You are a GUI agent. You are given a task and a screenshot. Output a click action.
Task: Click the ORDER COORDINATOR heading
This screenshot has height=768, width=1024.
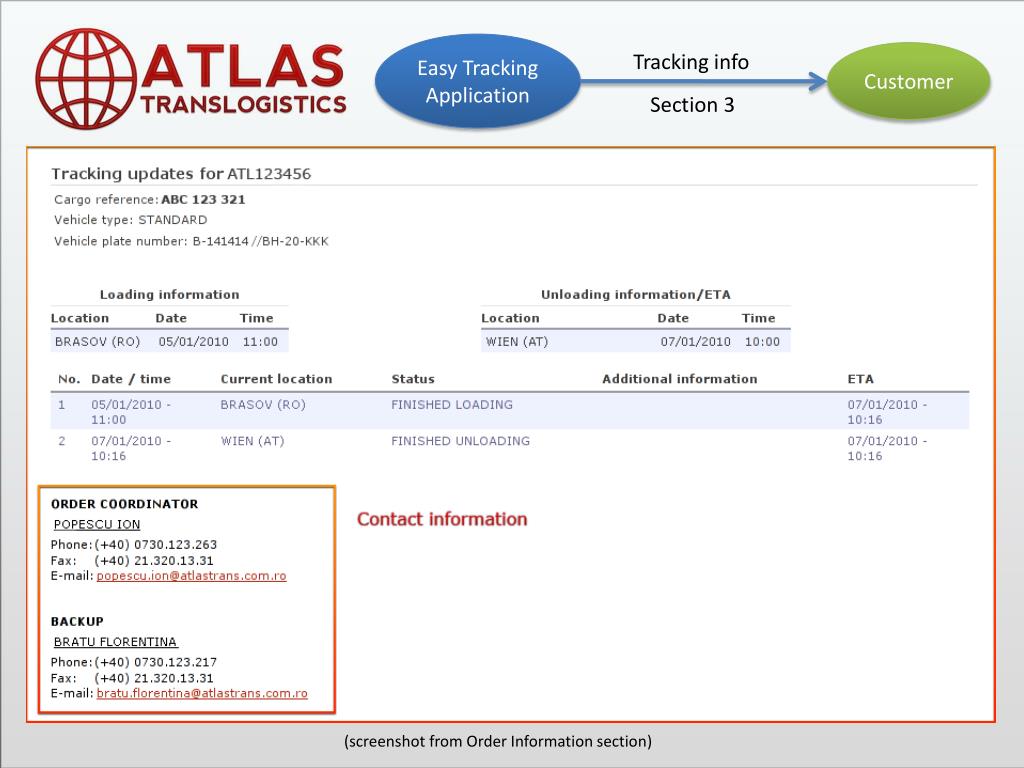[125, 504]
